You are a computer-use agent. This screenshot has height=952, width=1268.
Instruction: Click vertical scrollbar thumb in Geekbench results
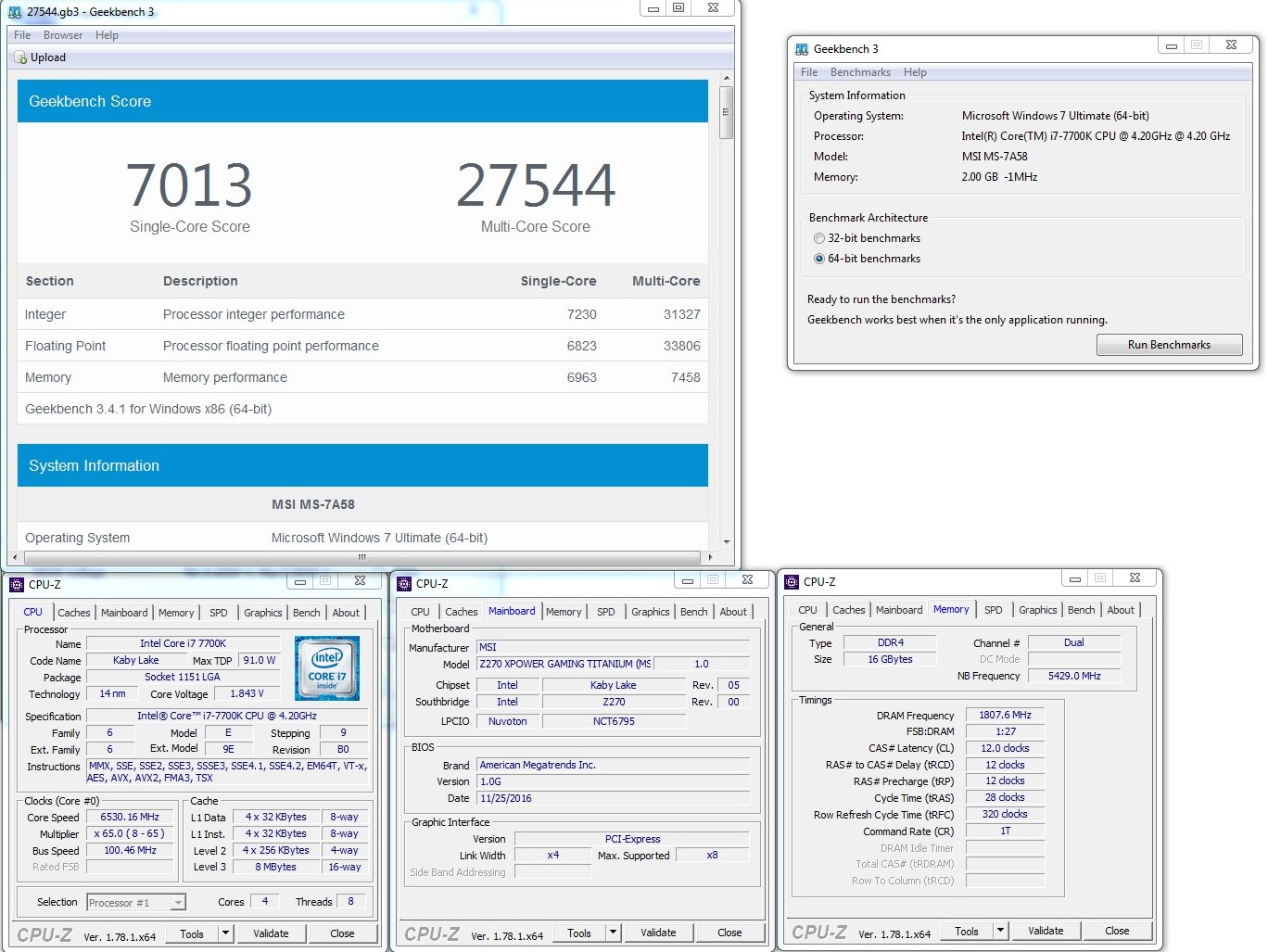coord(727,112)
